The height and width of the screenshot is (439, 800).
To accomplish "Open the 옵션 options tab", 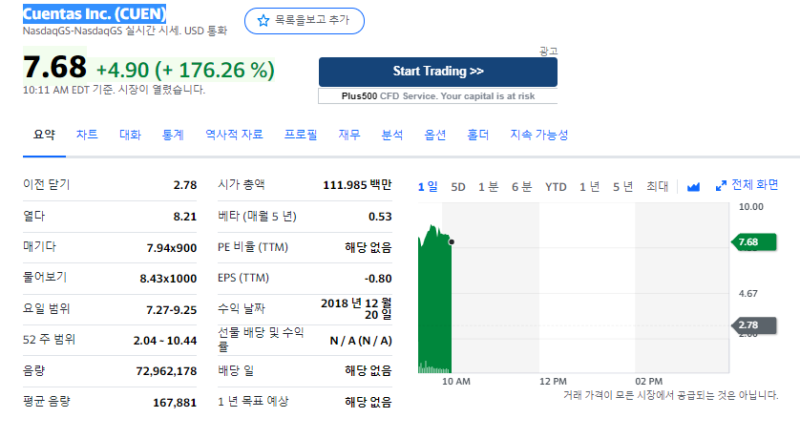I will coord(435,135).
